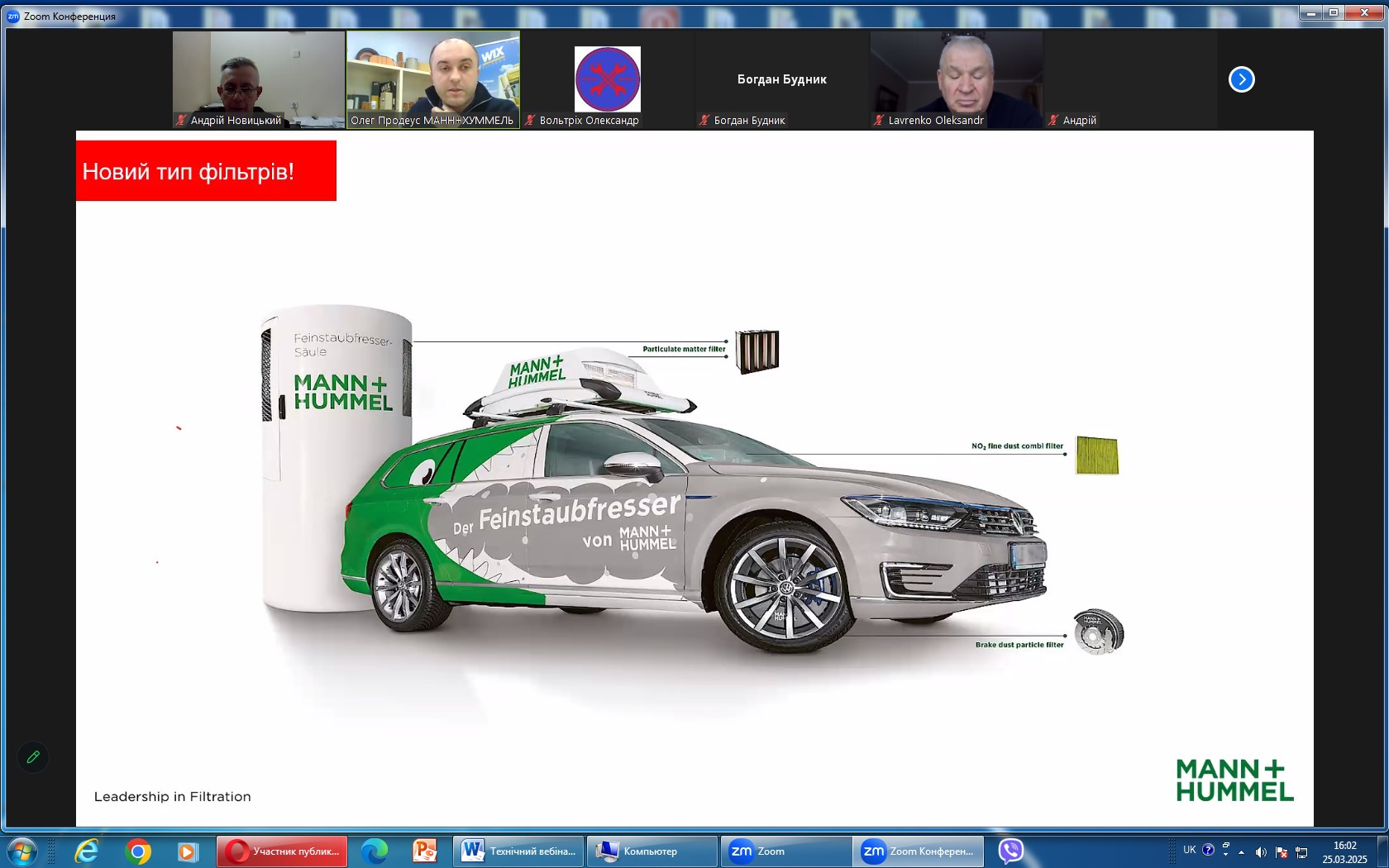Click muted mic icon beside Андрій
The image size is (1389, 868).
(x=1053, y=121)
